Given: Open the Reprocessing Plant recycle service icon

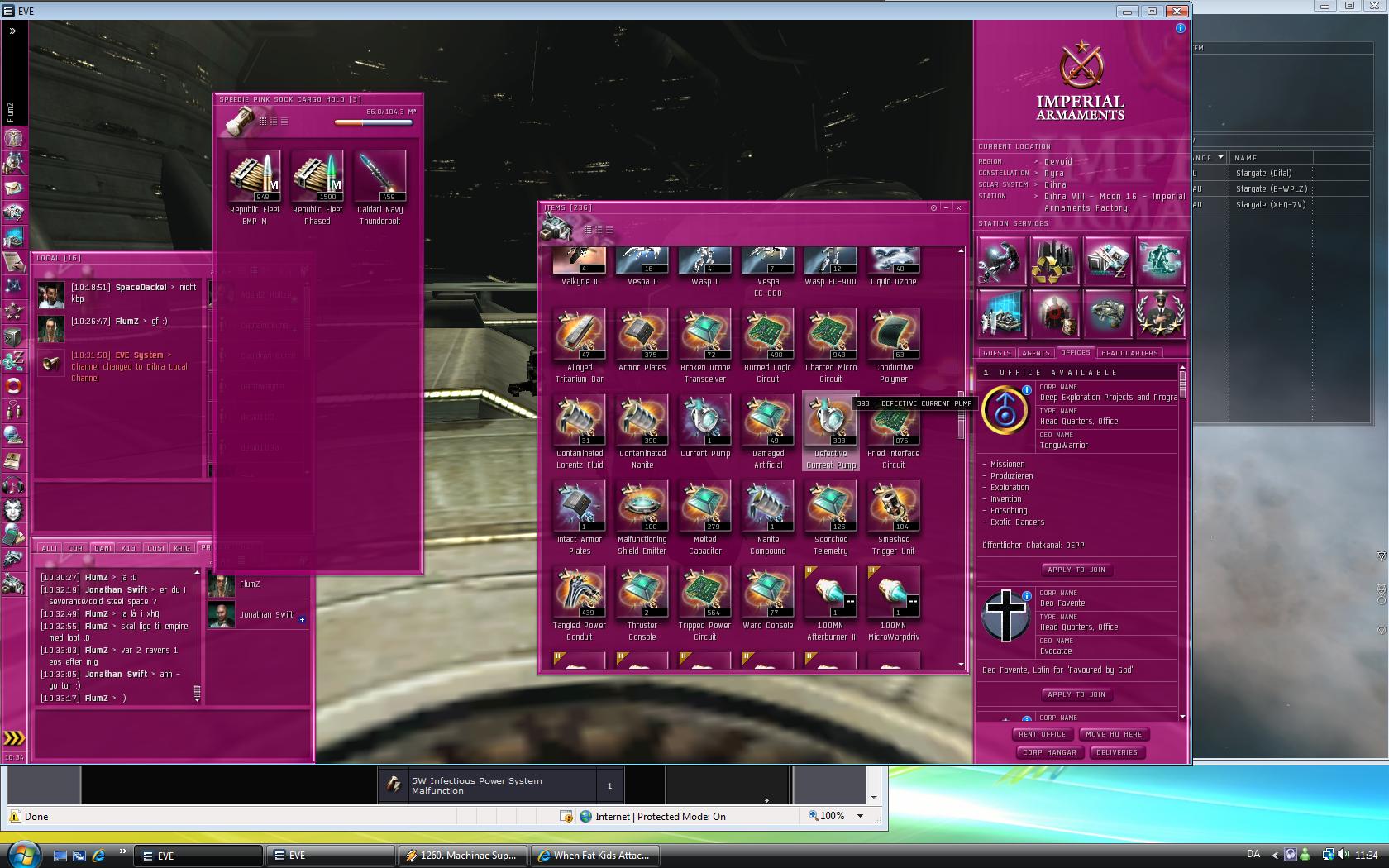Looking at the screenshot, I should (x=1054, y=261).
